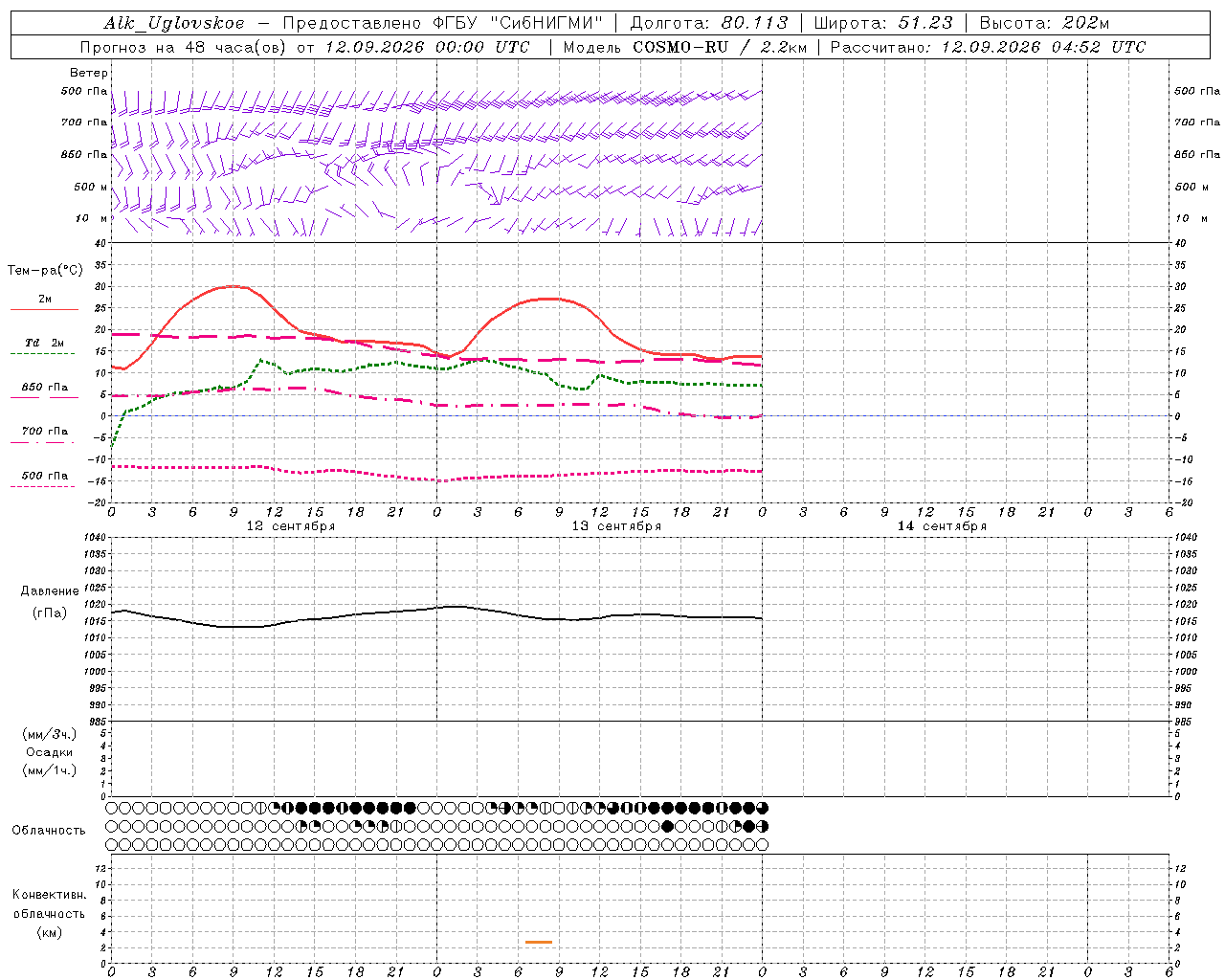Click the Облачность row label
Image resolution: width=1225 pixels, height=980 pixels.
coord(49,831)
